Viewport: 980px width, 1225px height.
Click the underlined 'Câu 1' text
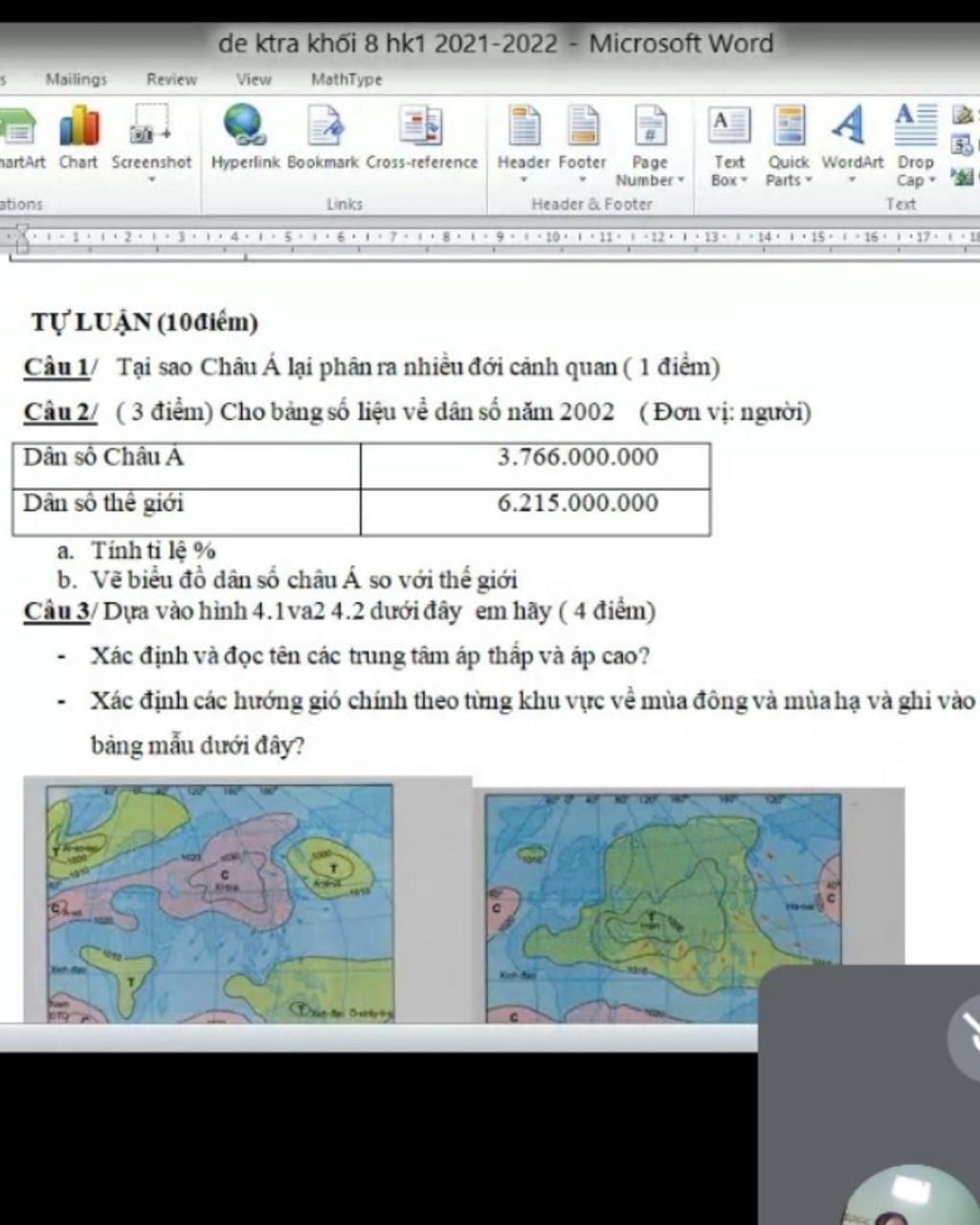tap(56, 367)
